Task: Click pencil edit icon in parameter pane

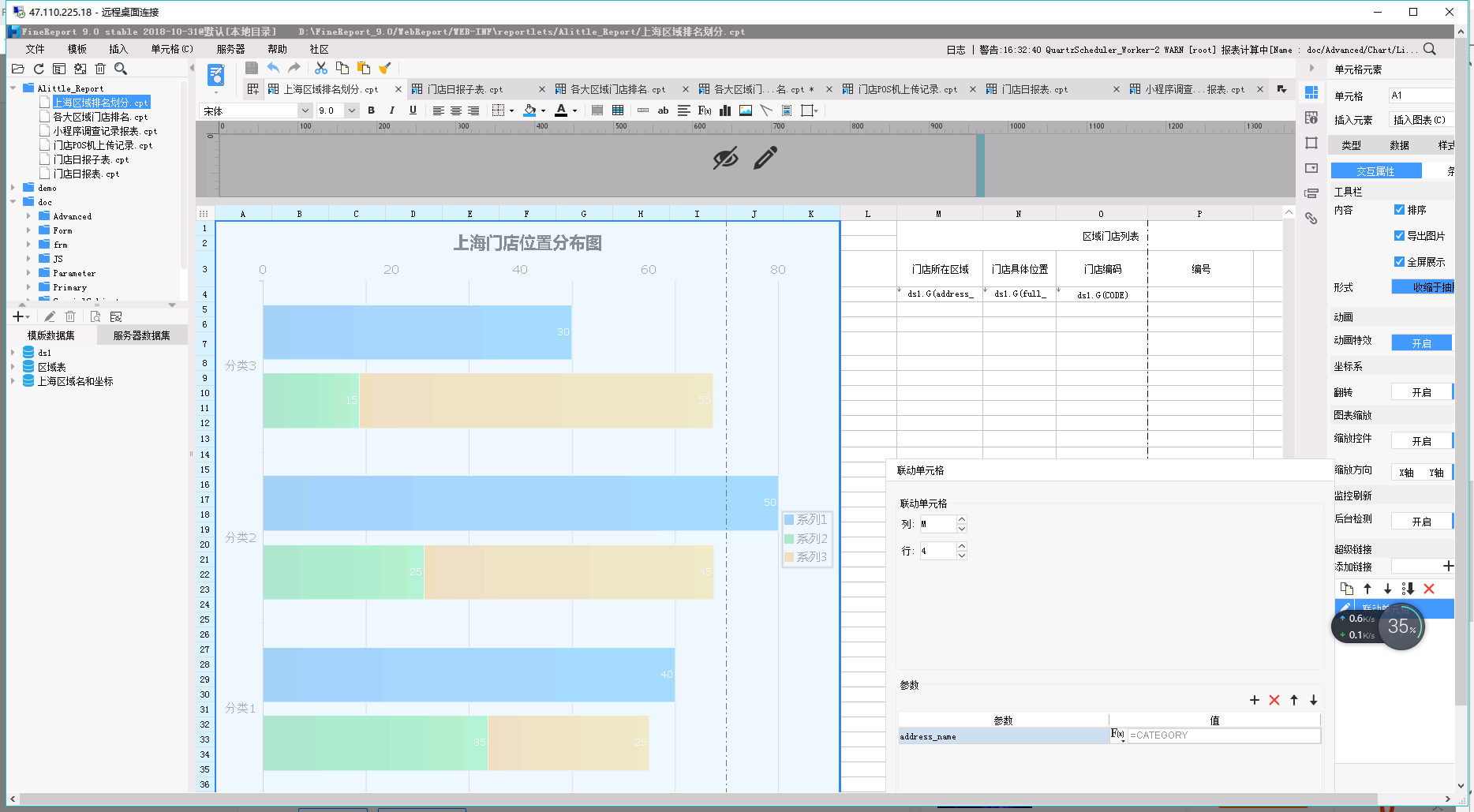Action: pos(765,158)
